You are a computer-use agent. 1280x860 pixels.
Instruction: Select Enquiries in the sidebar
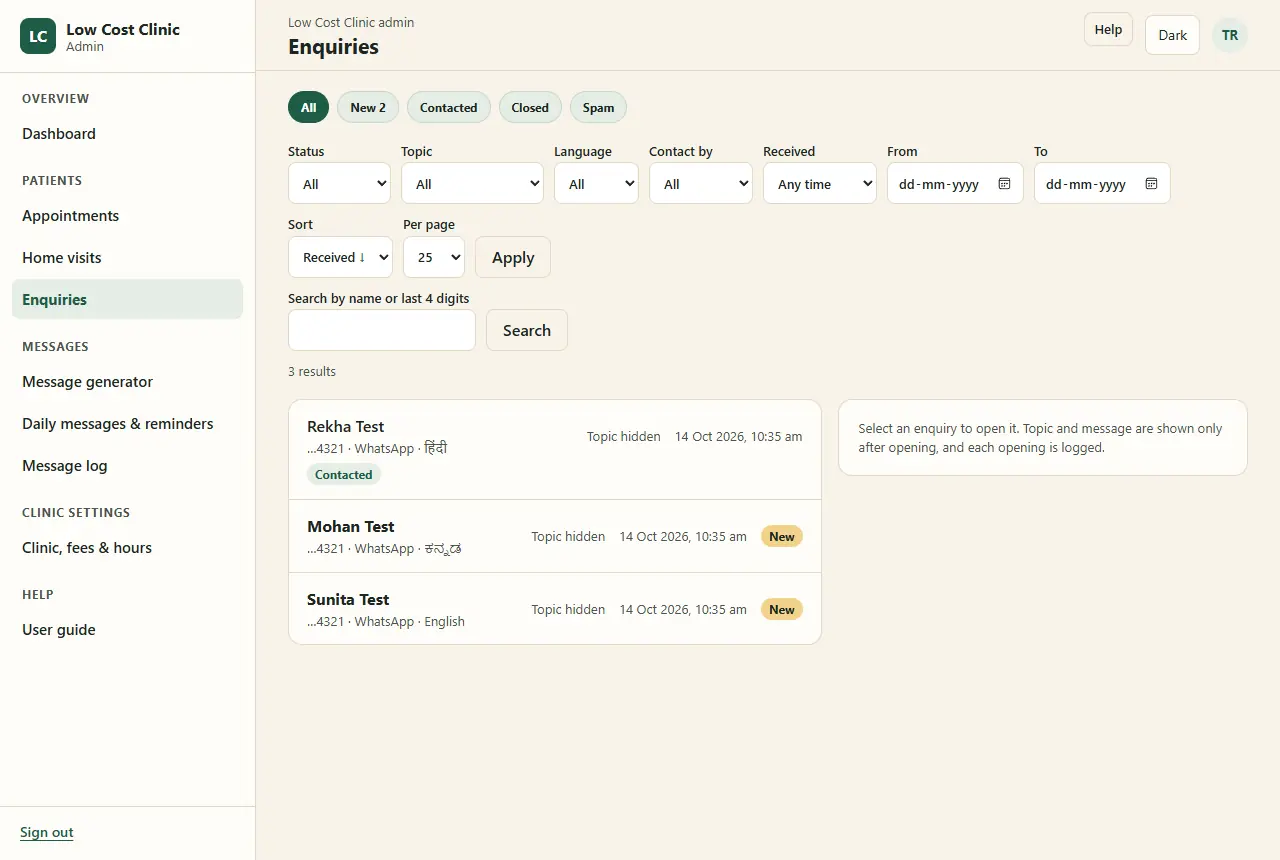tap(127, 299)
